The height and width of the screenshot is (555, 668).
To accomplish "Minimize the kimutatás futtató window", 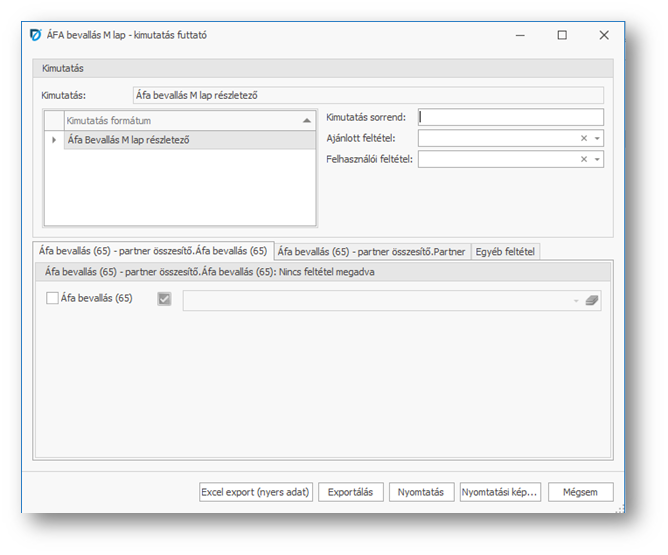I will (x=520, y=35).
